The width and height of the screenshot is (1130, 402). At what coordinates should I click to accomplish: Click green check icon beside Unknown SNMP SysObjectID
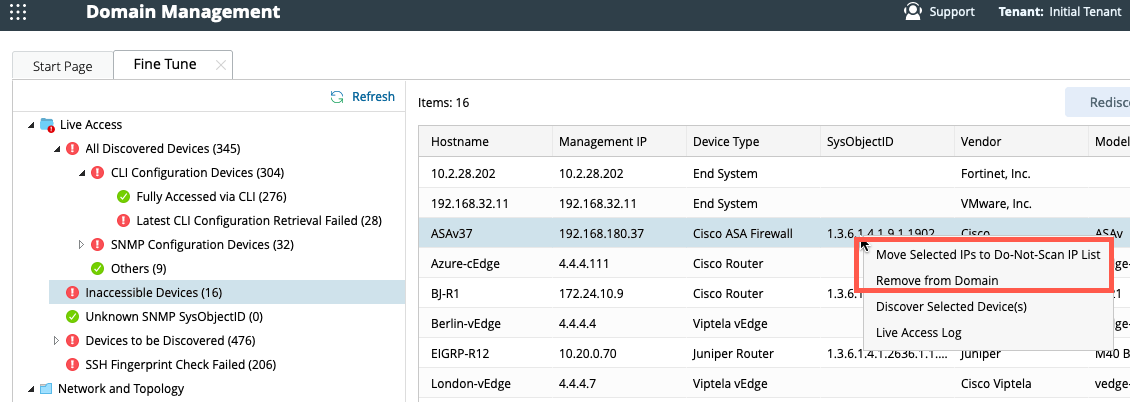click(72, 316)
